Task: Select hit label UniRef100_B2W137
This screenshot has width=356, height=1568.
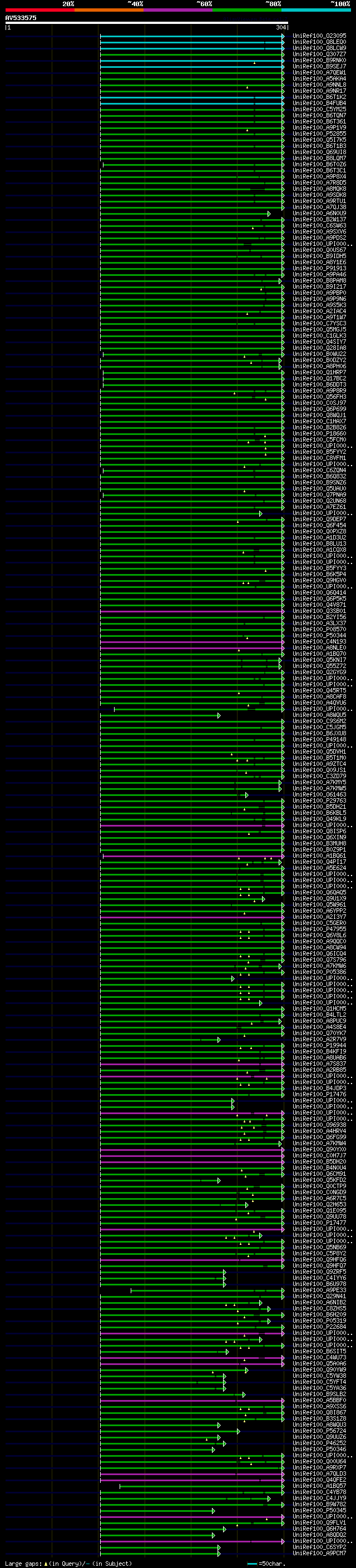Action: 319,220
